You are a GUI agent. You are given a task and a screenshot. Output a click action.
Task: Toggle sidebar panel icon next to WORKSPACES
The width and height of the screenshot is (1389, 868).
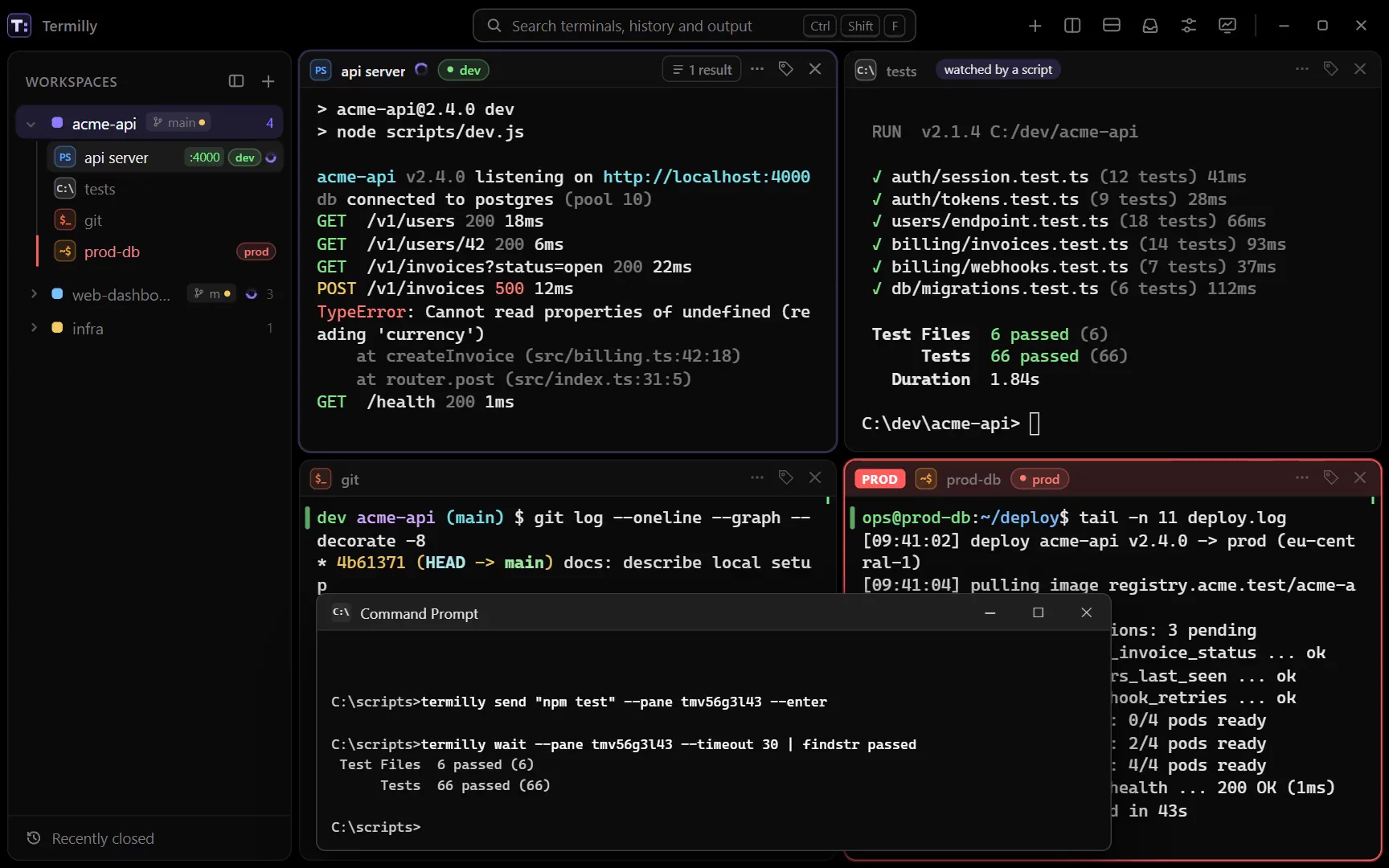click(236, 81)
